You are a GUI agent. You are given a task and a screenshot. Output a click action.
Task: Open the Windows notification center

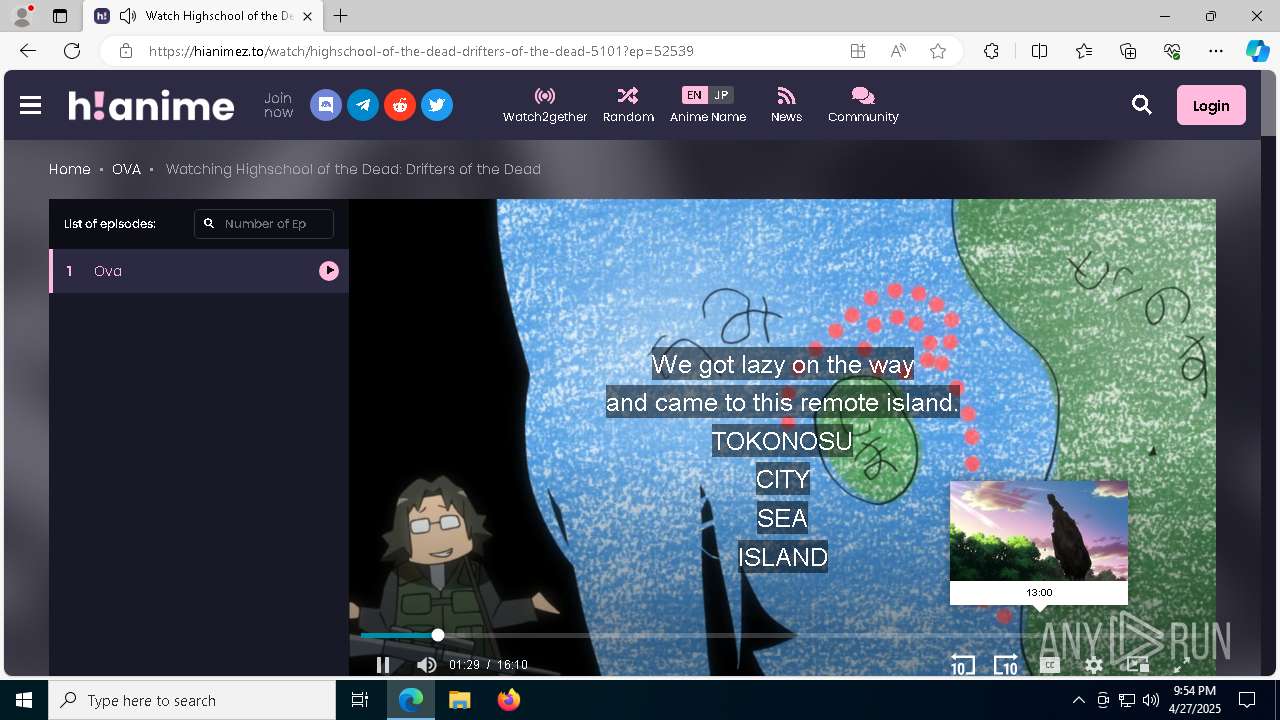pos(1247,700)
